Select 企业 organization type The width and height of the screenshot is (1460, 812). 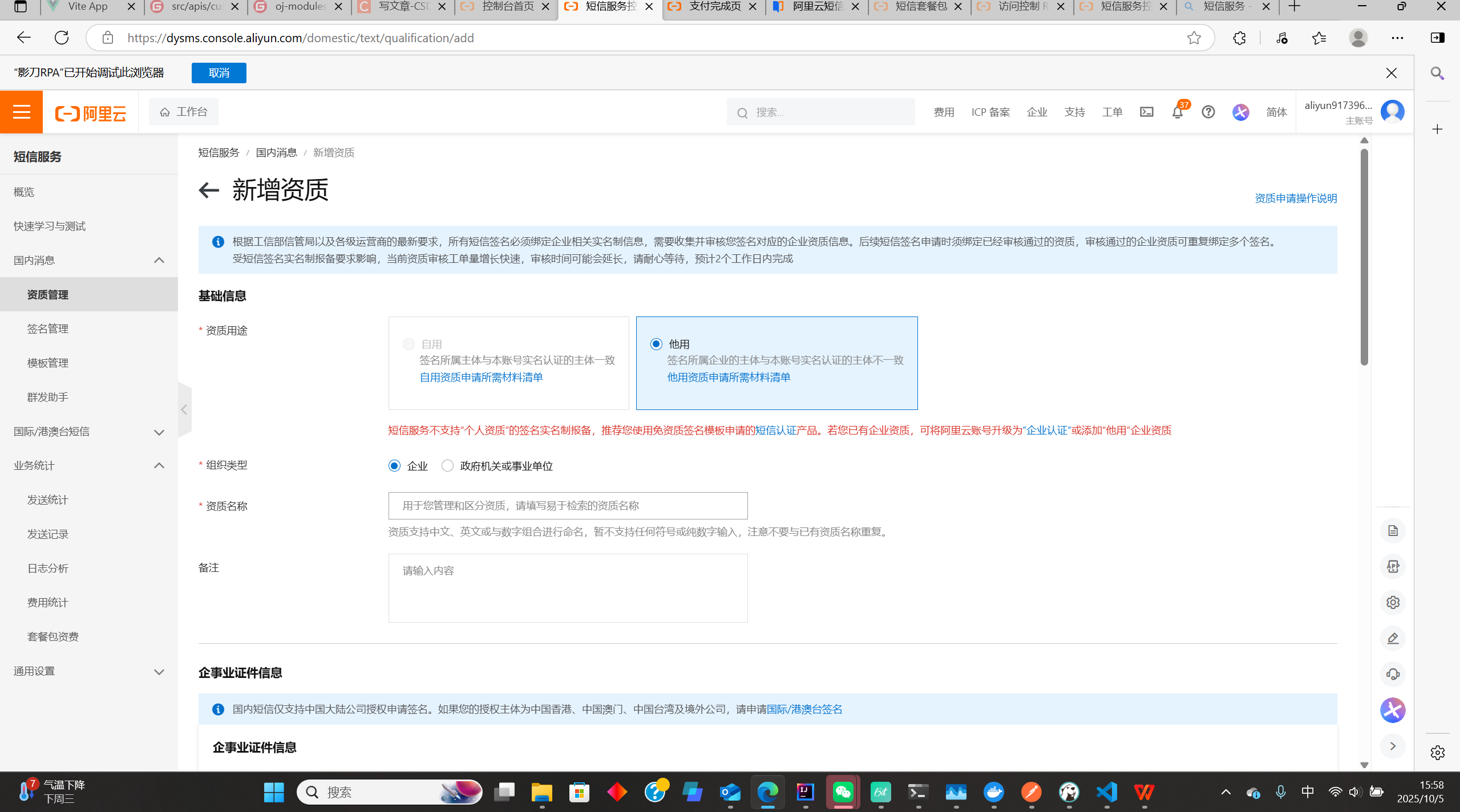tap(394, 466)
